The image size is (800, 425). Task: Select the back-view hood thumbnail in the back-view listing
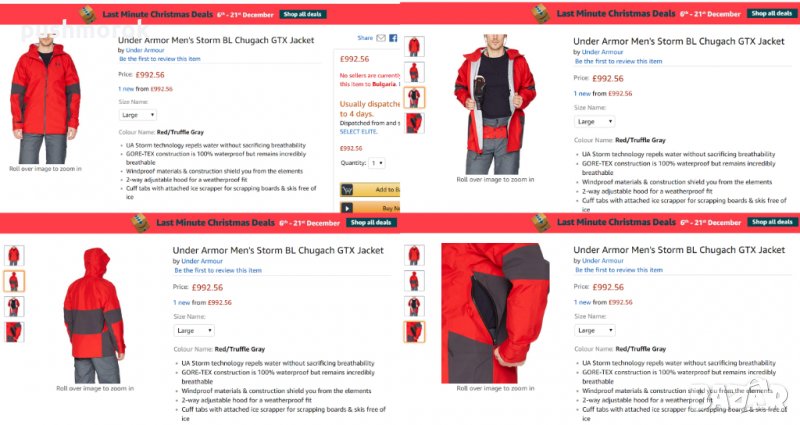tap(14, 281)
